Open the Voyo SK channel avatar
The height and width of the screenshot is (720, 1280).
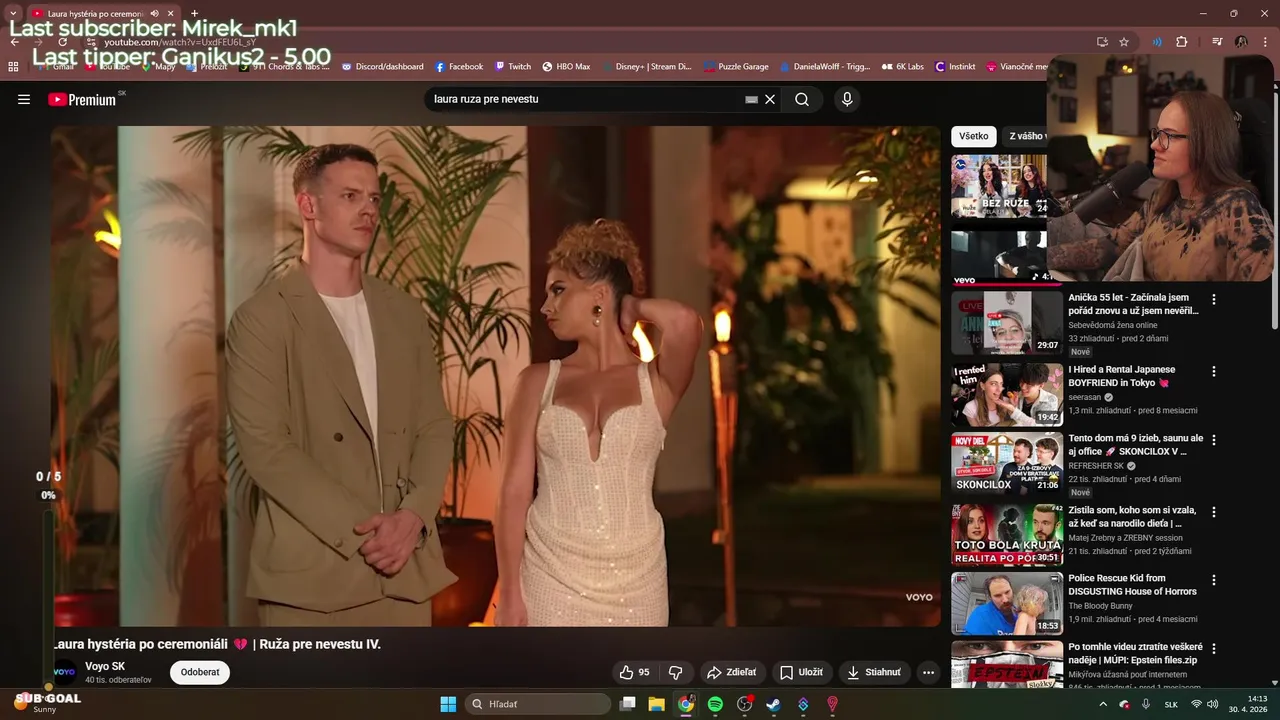click(x=64, y=672)
